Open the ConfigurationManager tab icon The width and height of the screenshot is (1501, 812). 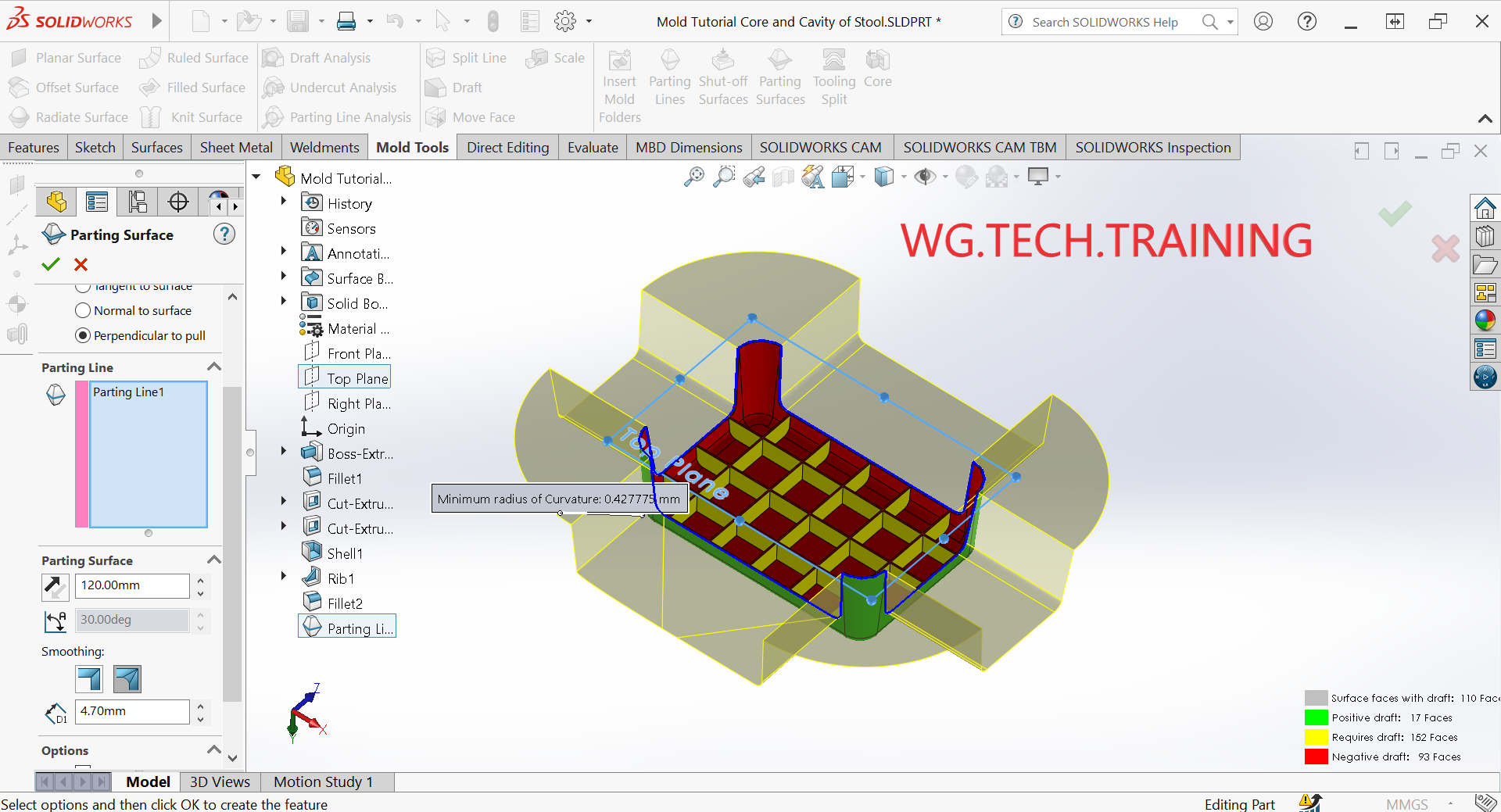(138, 202)
